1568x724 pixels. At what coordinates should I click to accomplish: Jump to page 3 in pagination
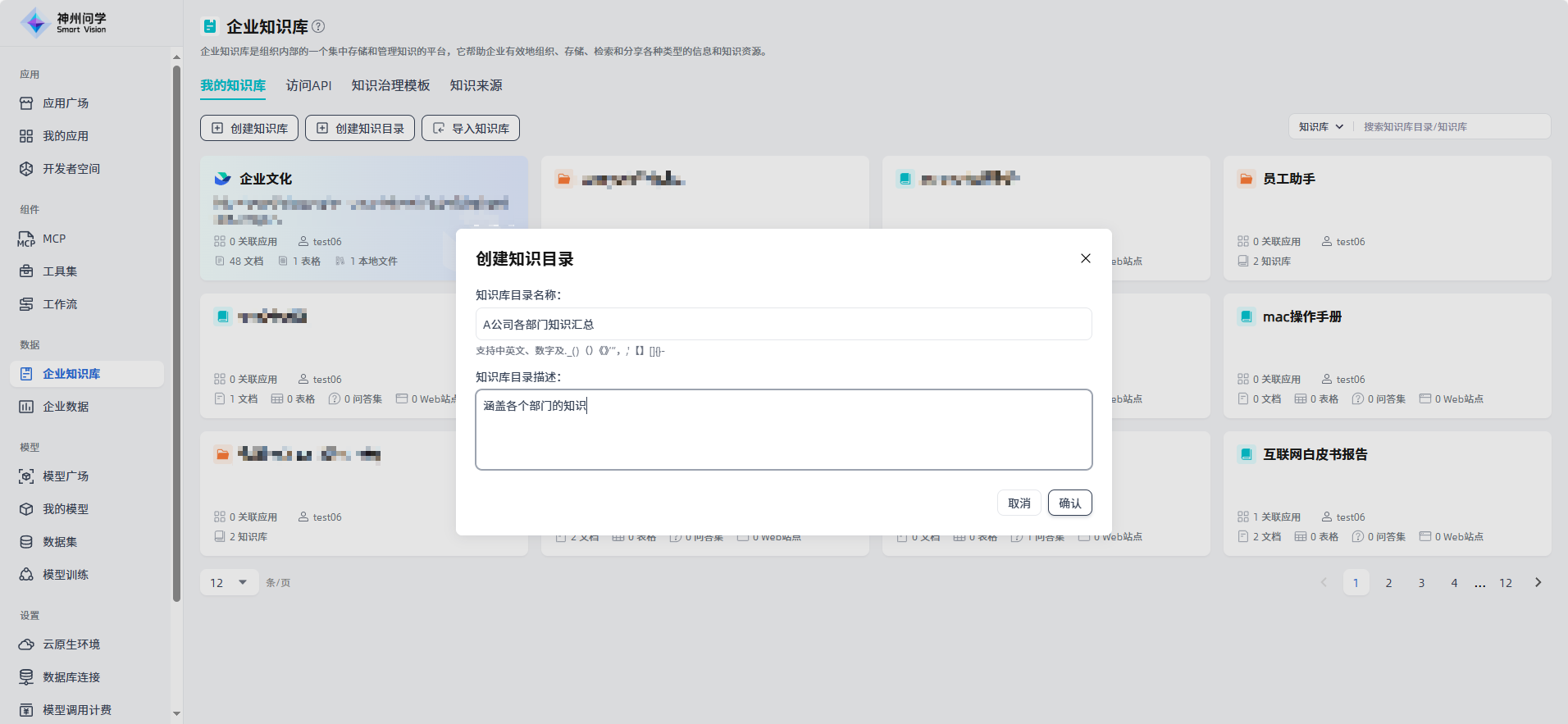(x=1421, y=583)
